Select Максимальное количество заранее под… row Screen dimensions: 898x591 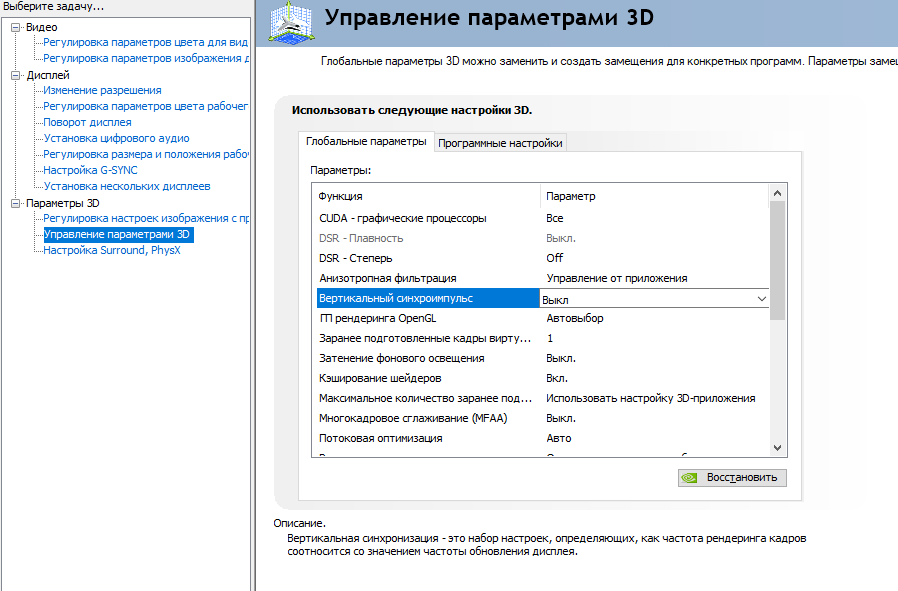pos(542,399)
